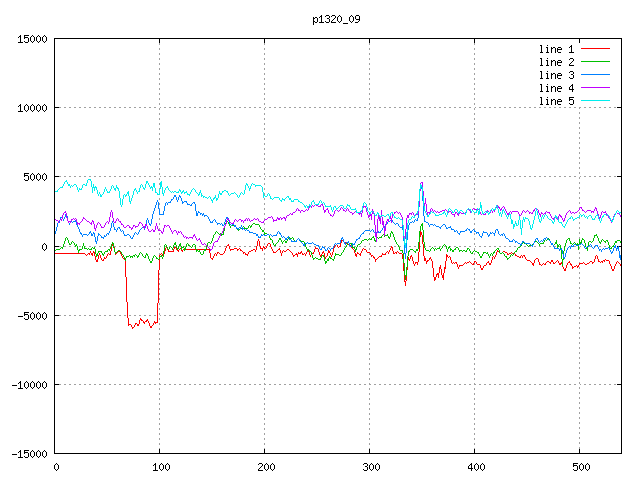
Task: Click the 10000 y-axis tick label
Action: [x=32, y=108]
